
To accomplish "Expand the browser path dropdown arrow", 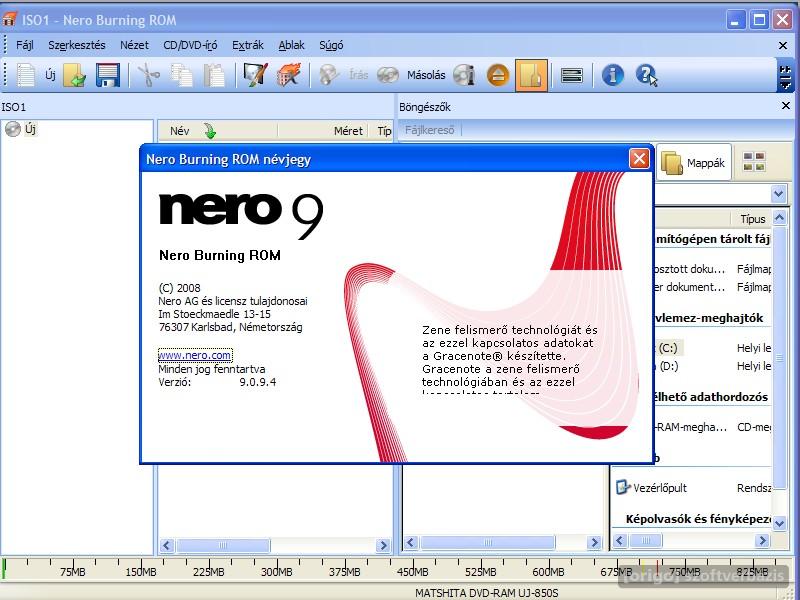I will (x=779, y=194).
